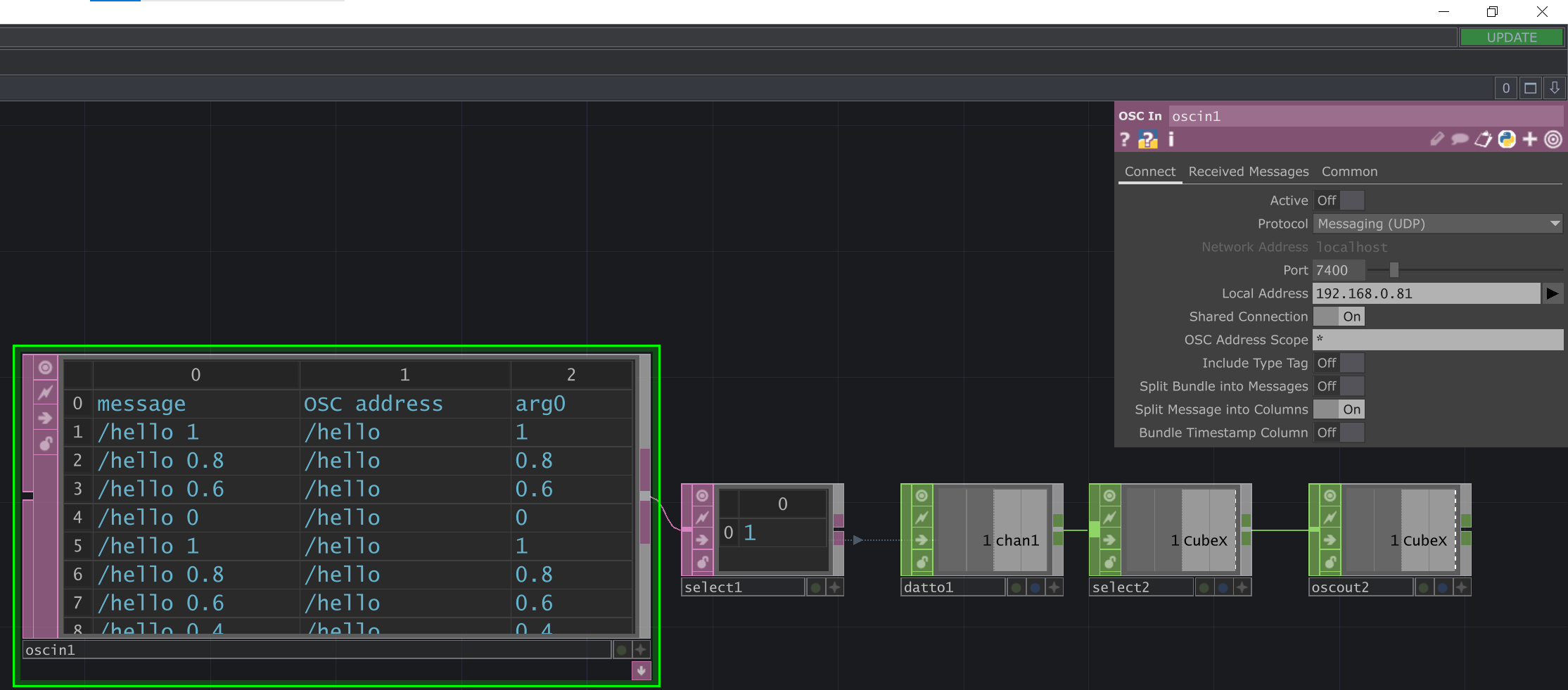Toggle green display flag on select2
This screenshot has width=1568, height=690.
tap(1204, 587)
